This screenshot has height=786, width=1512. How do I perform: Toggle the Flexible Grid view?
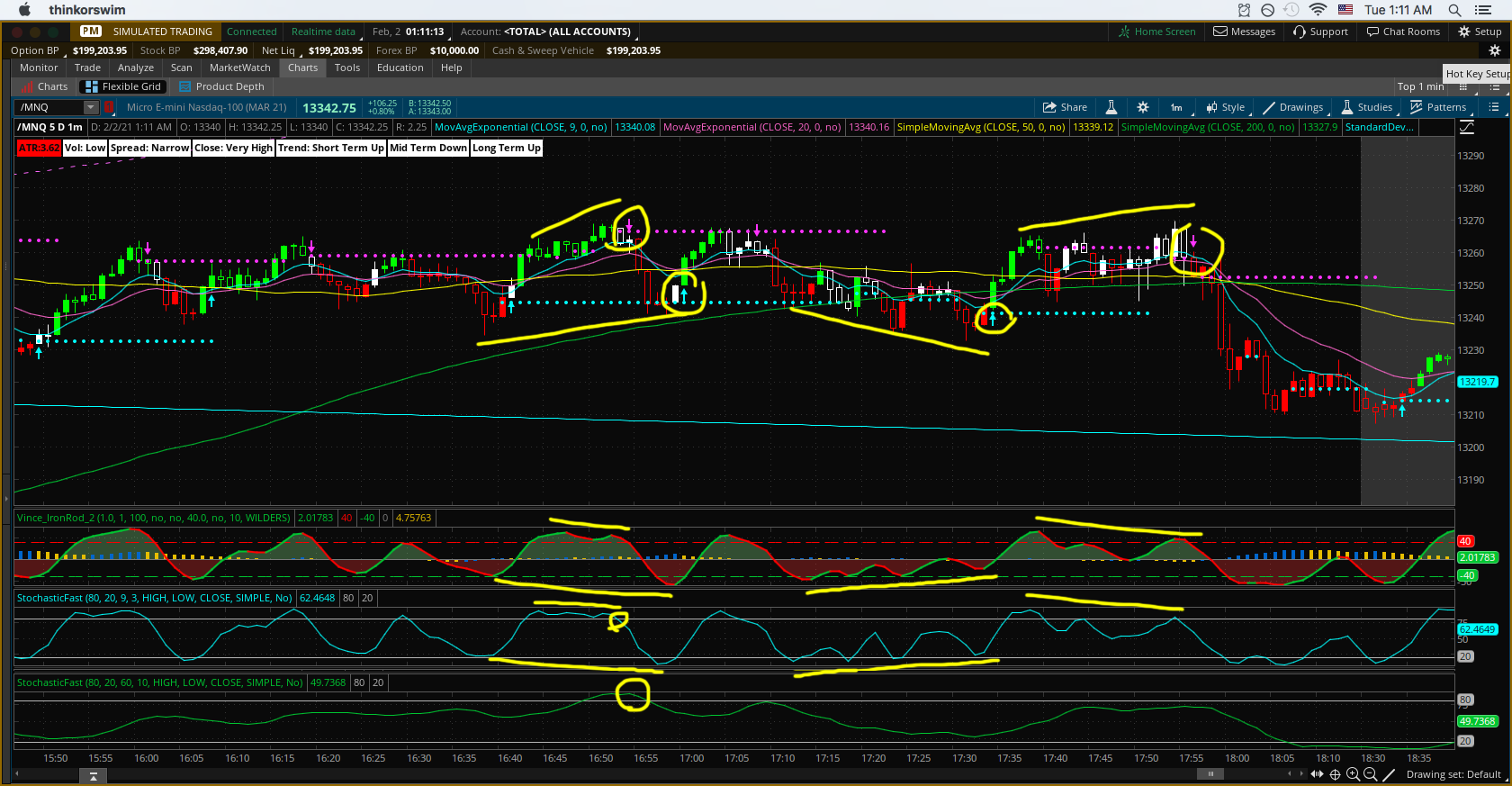(123, 86)
